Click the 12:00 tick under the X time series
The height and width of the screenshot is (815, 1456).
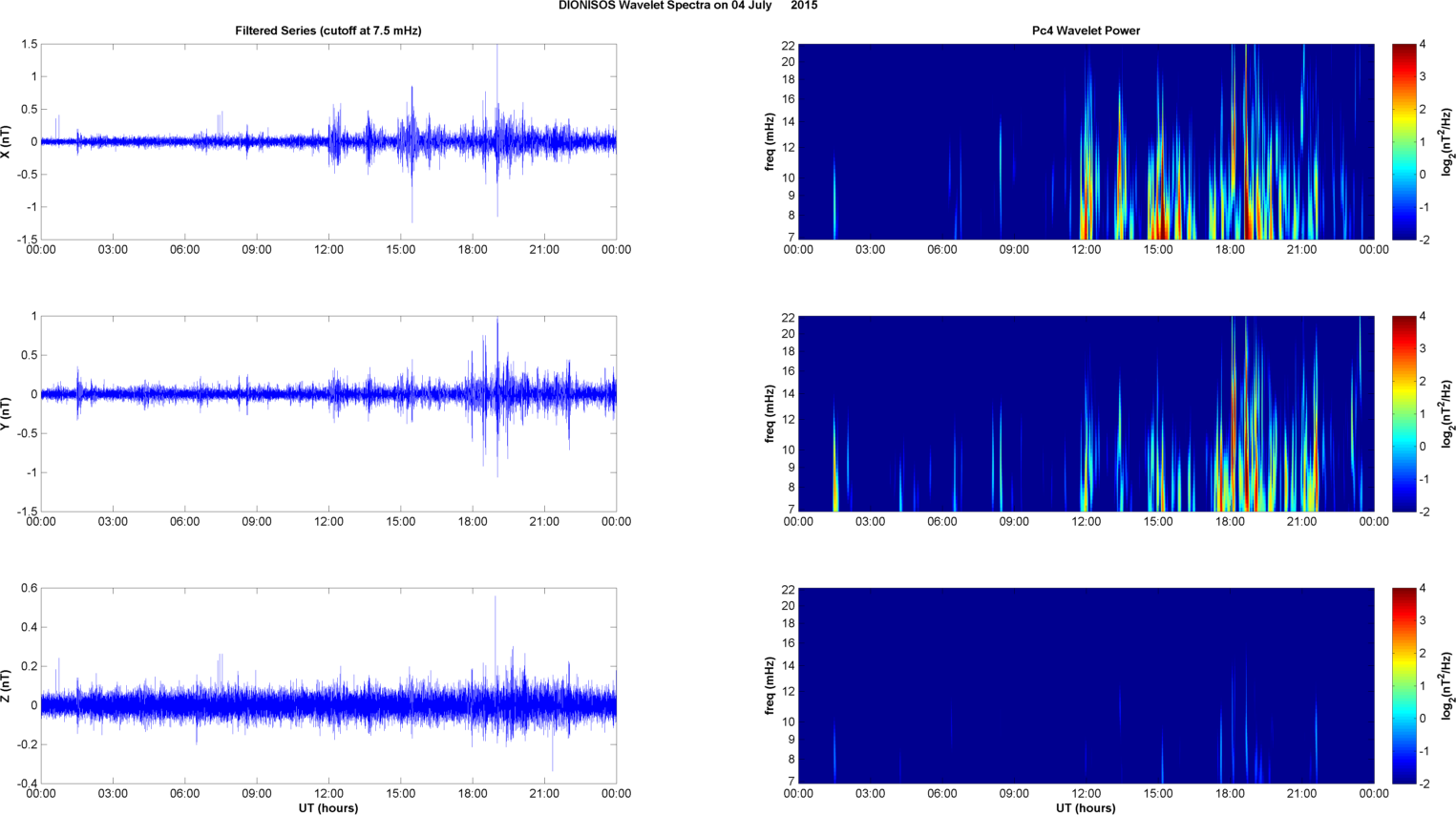(x=328, y=250)
